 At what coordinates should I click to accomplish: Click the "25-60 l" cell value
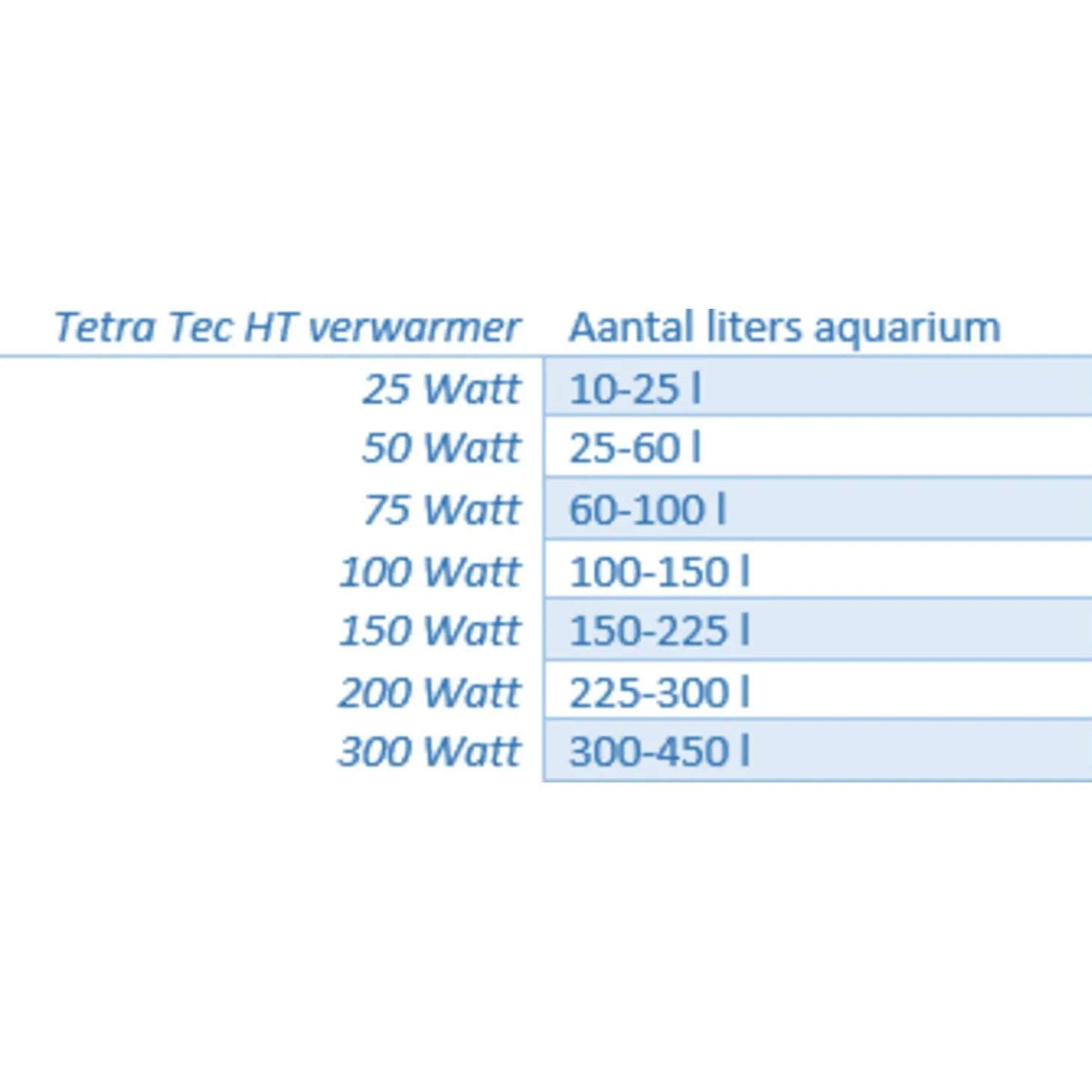[634, 448]
